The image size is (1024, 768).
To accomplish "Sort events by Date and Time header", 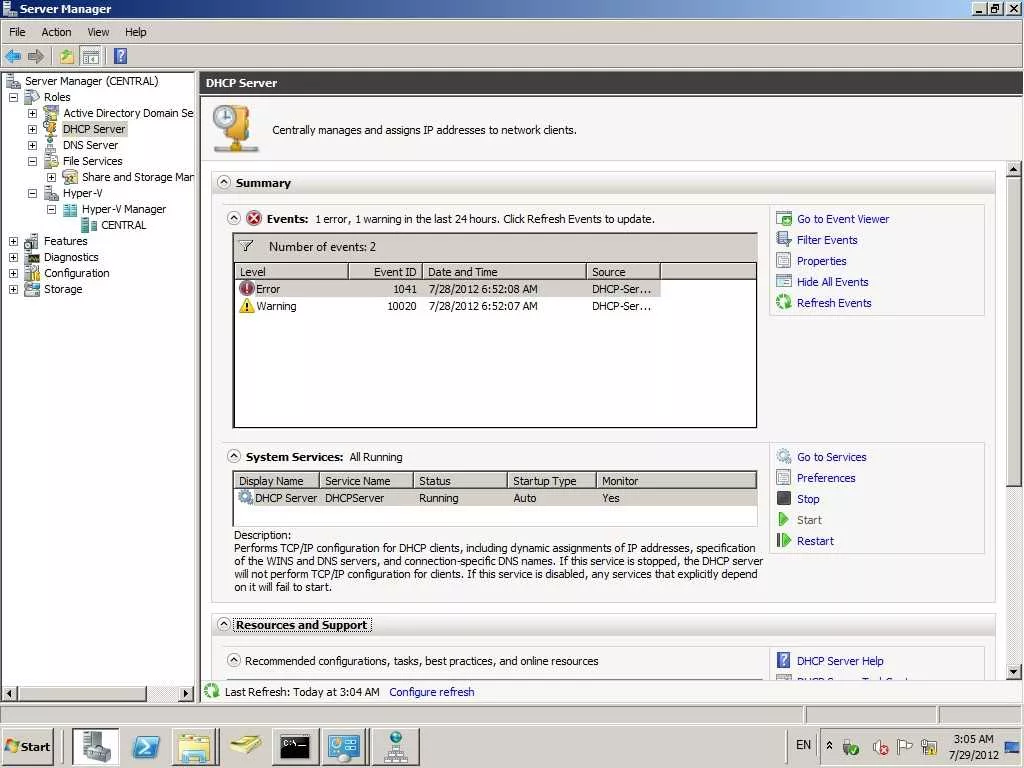I will point(504,272).
